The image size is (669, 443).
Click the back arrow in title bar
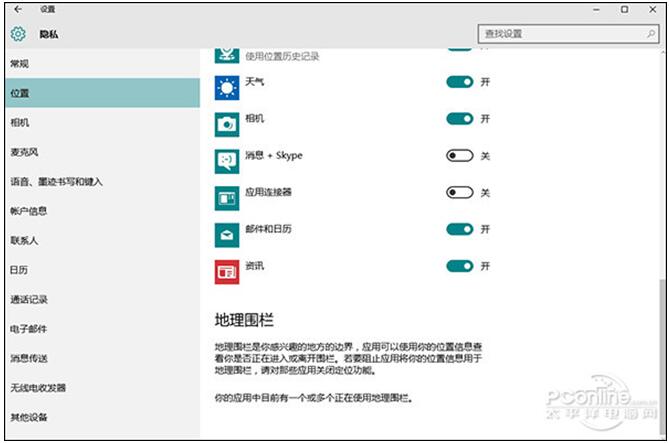[x=18, y=9]
